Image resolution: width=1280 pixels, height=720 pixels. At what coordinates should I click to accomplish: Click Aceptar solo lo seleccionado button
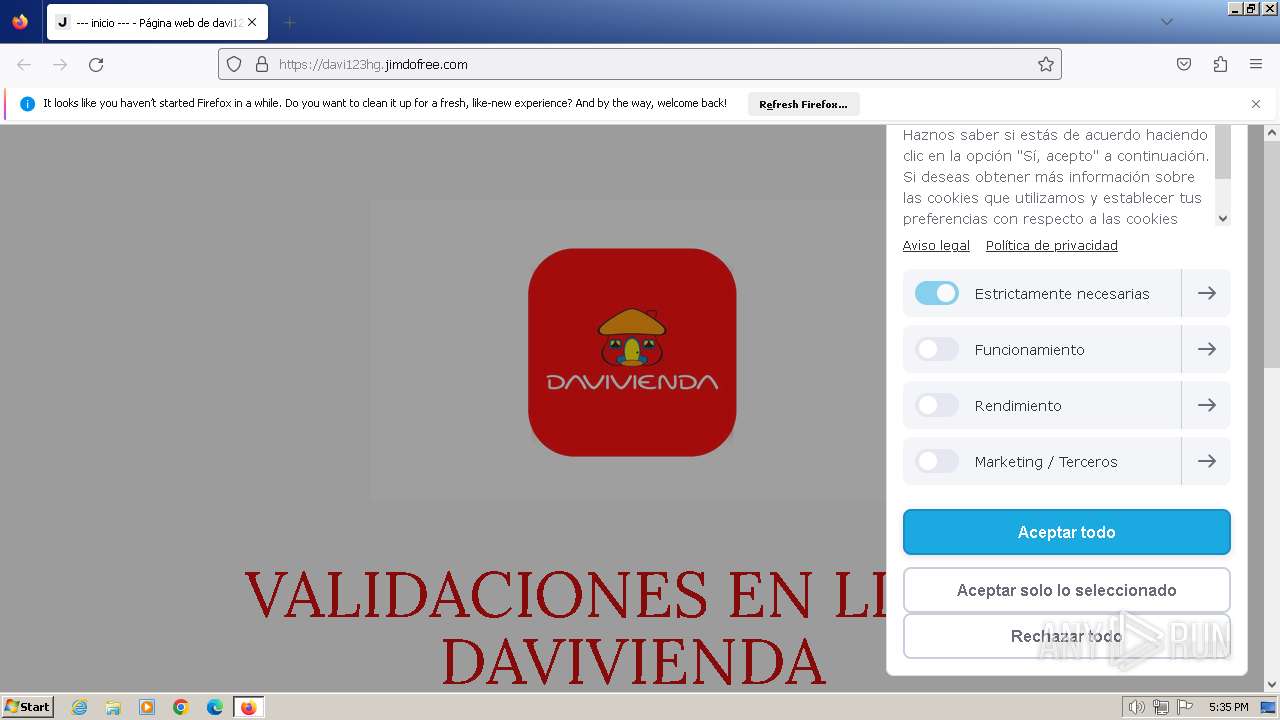point(1067,590)
